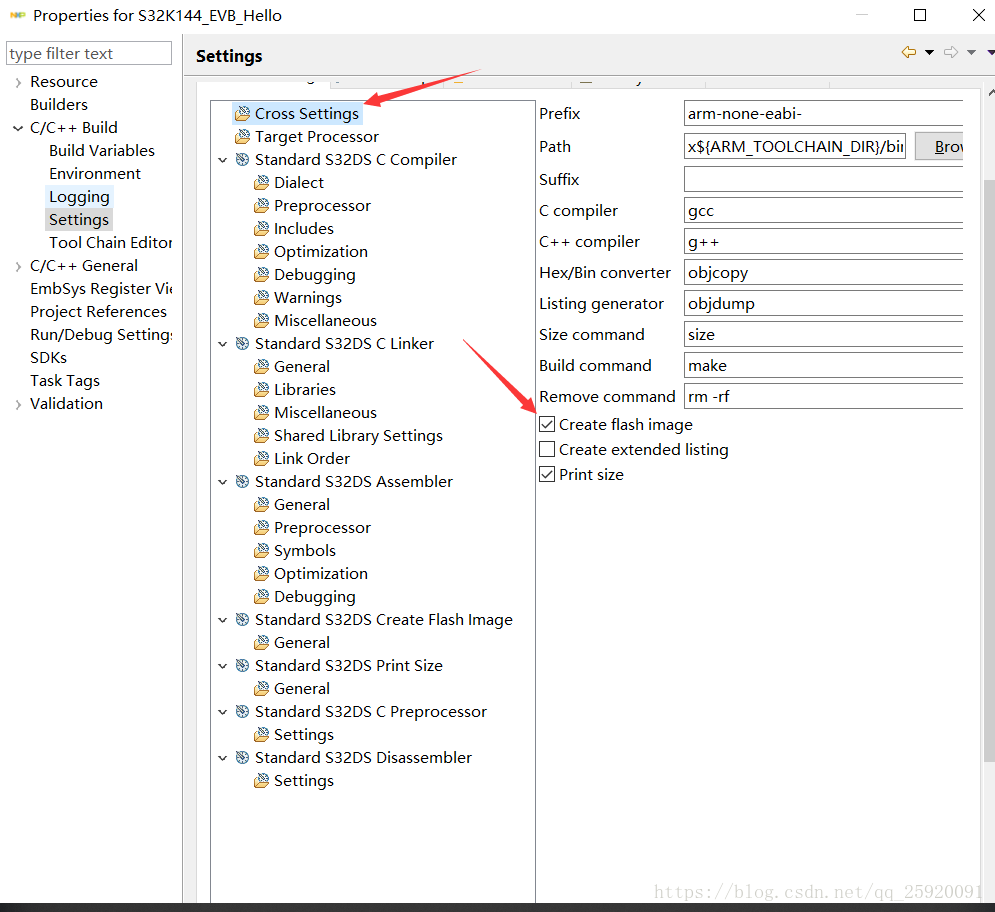The width and height of the screenshot is (995, 912).
Task: Toggle the Create flash image checkbox
Action: (x=547, y=424)
